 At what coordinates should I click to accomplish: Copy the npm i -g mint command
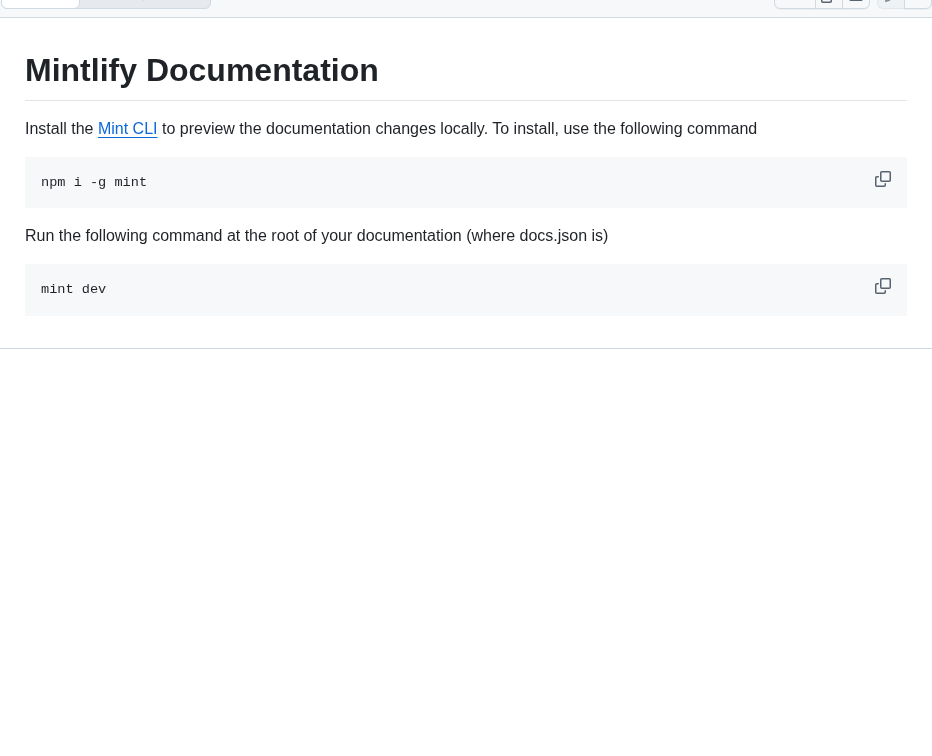pyautogui.click(x=883, y=179)
